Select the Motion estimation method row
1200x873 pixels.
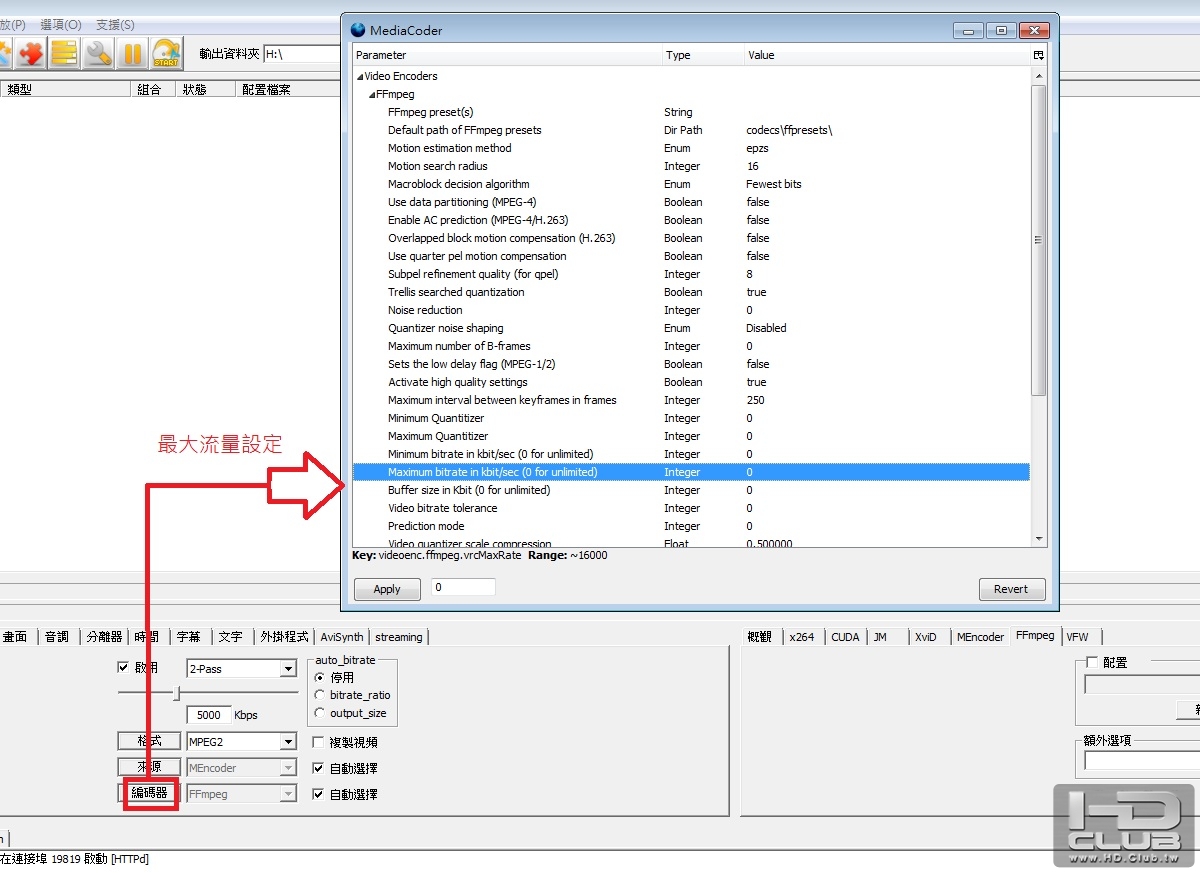(x=691, y=148)
